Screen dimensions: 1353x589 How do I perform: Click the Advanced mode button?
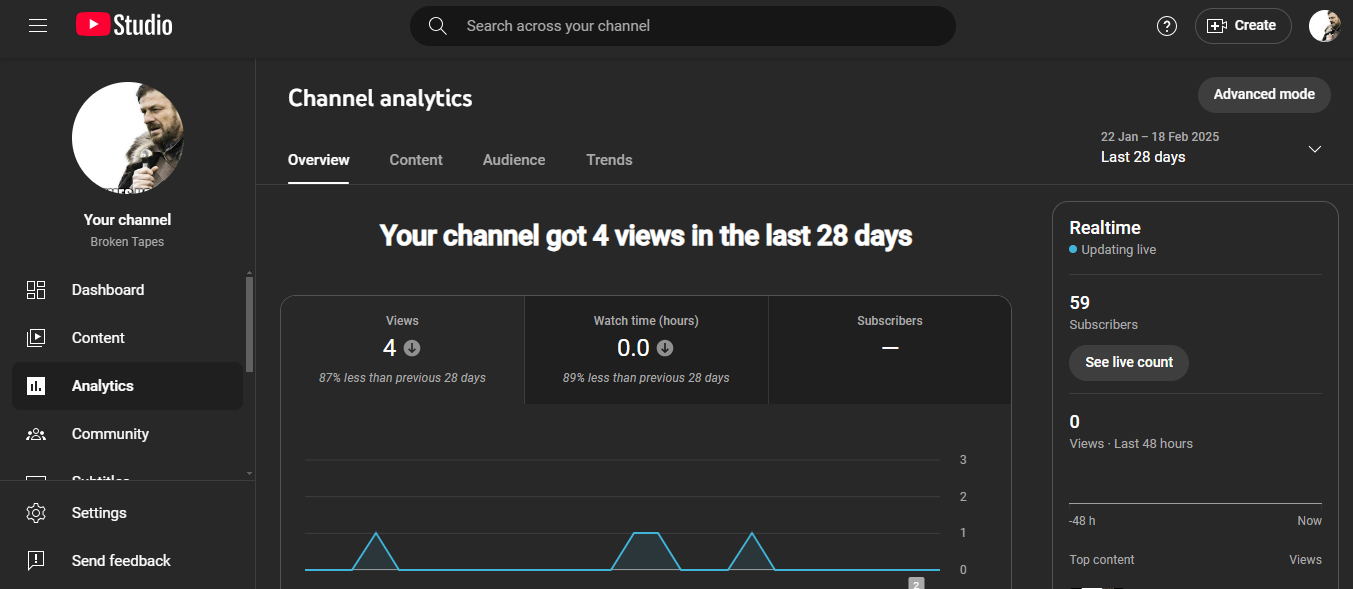click(x=1264, y=95)
